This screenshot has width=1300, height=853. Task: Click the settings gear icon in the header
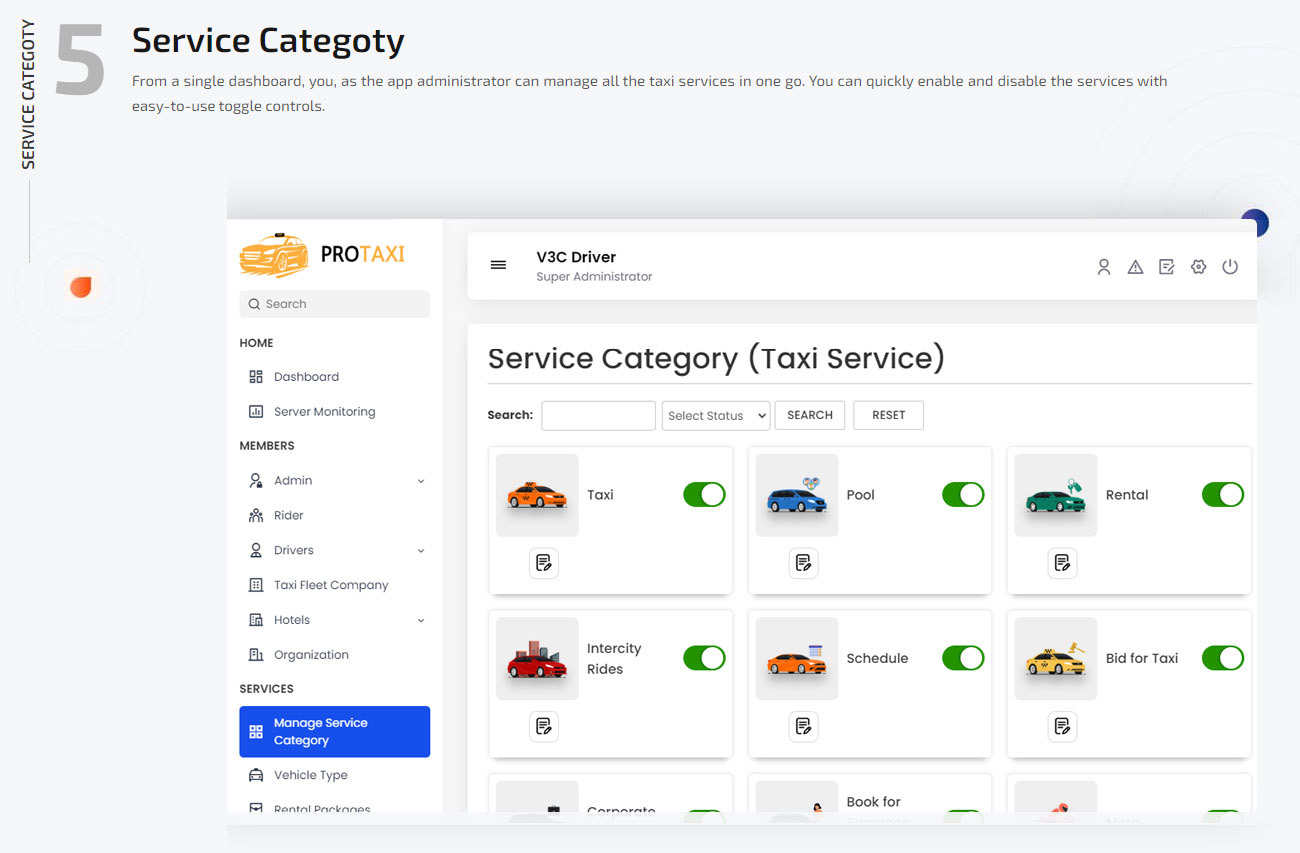pyautogui.click(x=1198, y=266)
